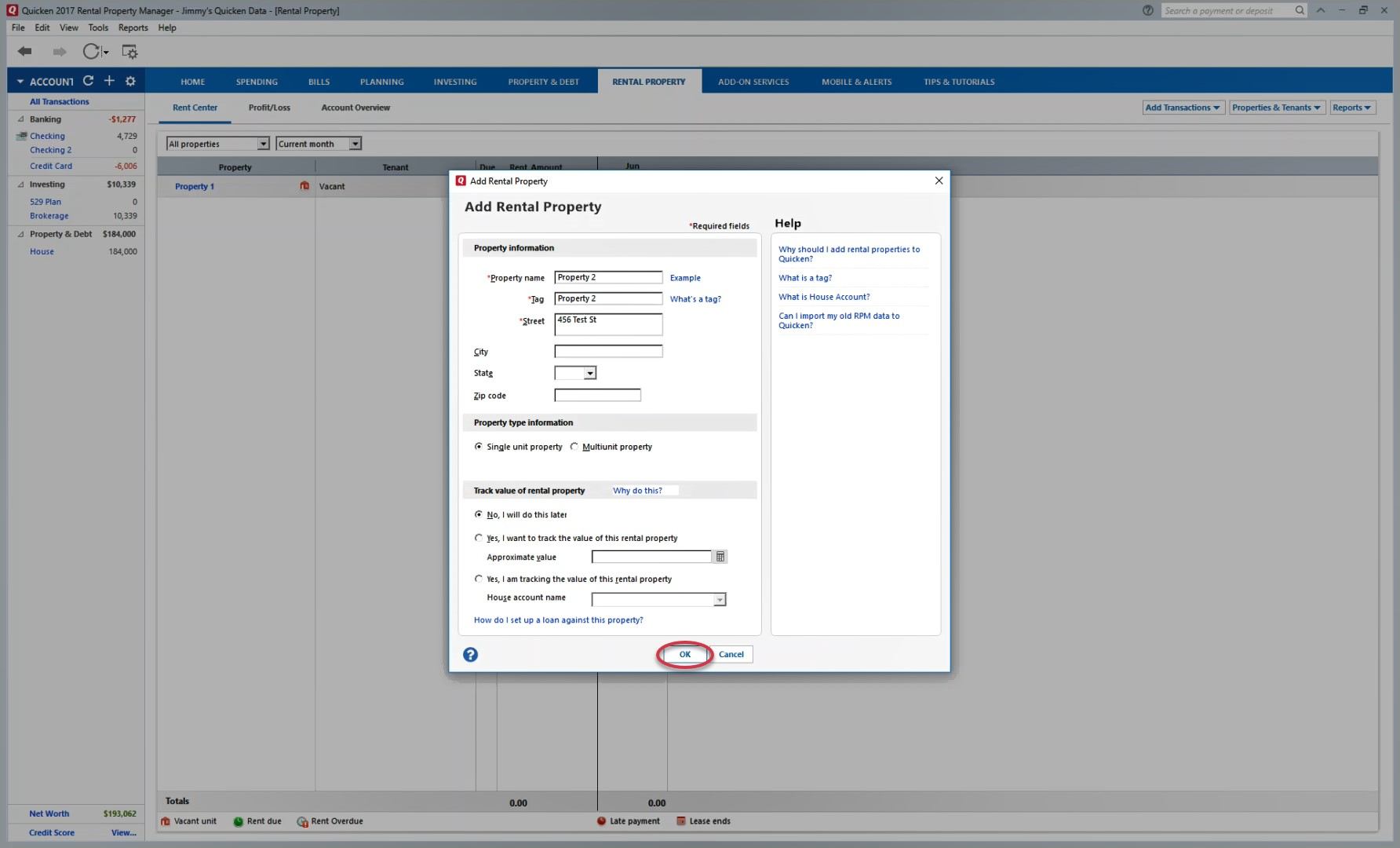The image size is (1400, 848).
Task: Click the back arrow navigation icon
Action: (25, 52)
